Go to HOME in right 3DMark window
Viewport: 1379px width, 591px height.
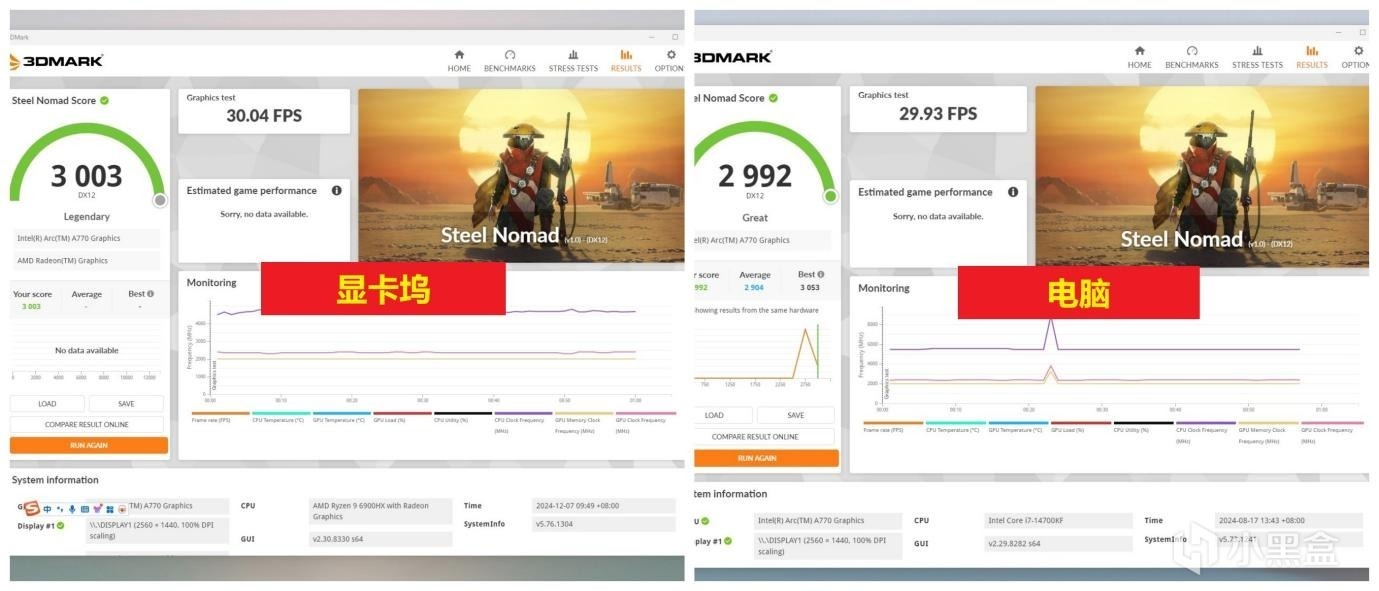1139,57
